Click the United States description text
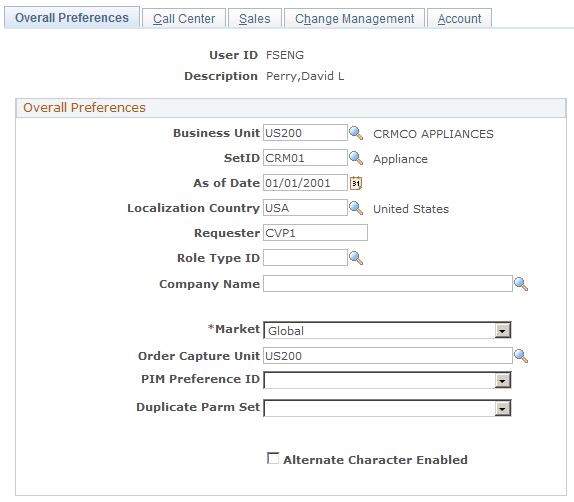 click(x=411, y=209)
